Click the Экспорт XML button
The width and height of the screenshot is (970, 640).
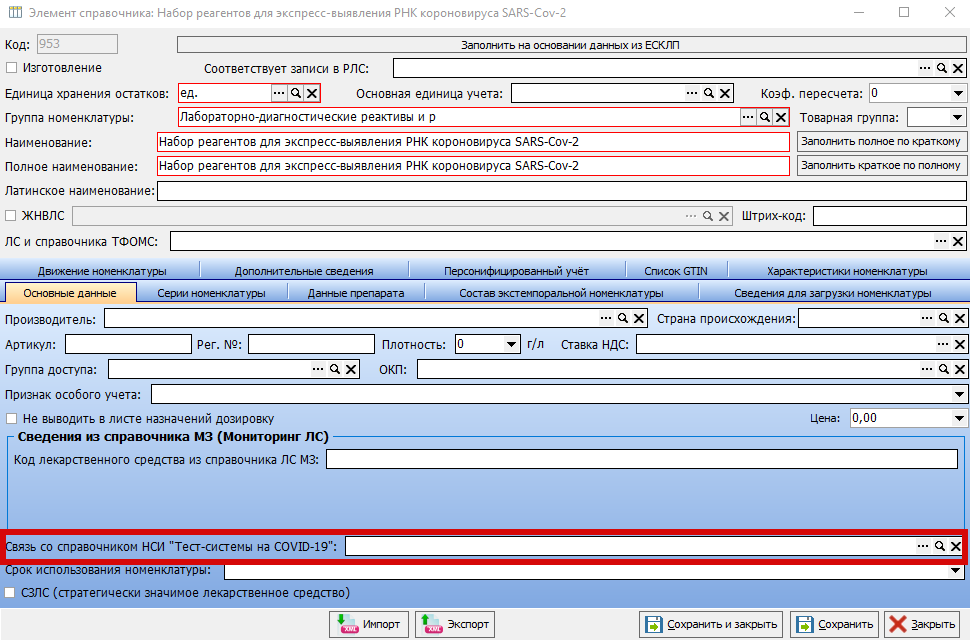(455, 624)
